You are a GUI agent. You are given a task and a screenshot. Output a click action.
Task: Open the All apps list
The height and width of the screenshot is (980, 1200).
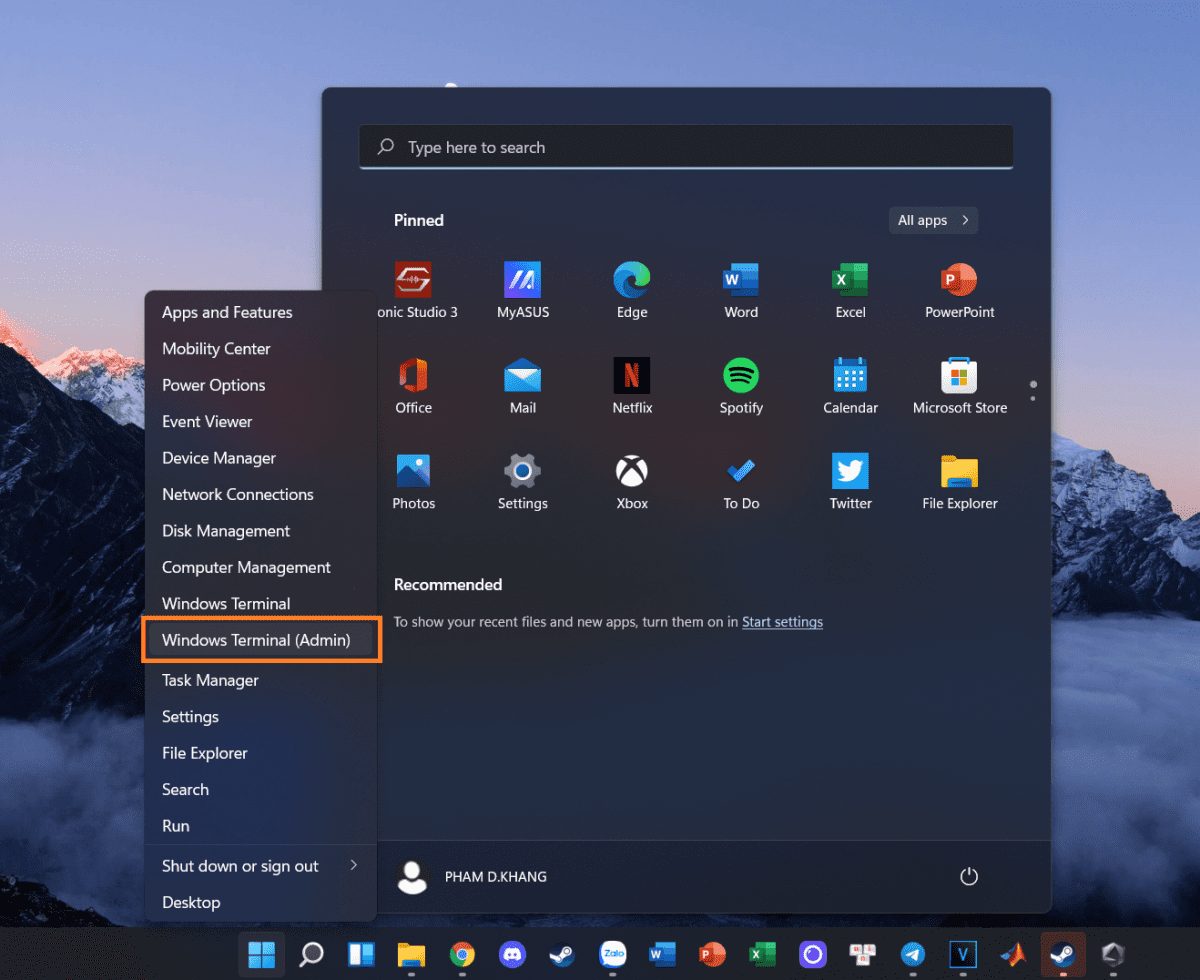[x=933, y=220]
